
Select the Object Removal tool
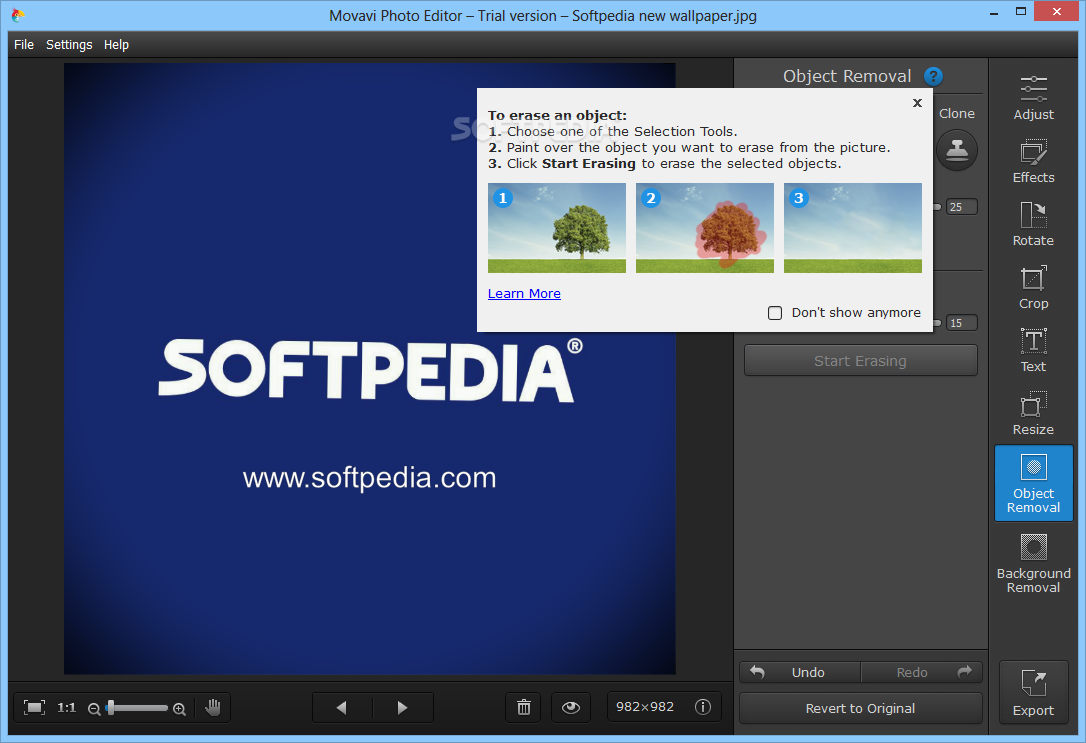tap(1033, 483)
